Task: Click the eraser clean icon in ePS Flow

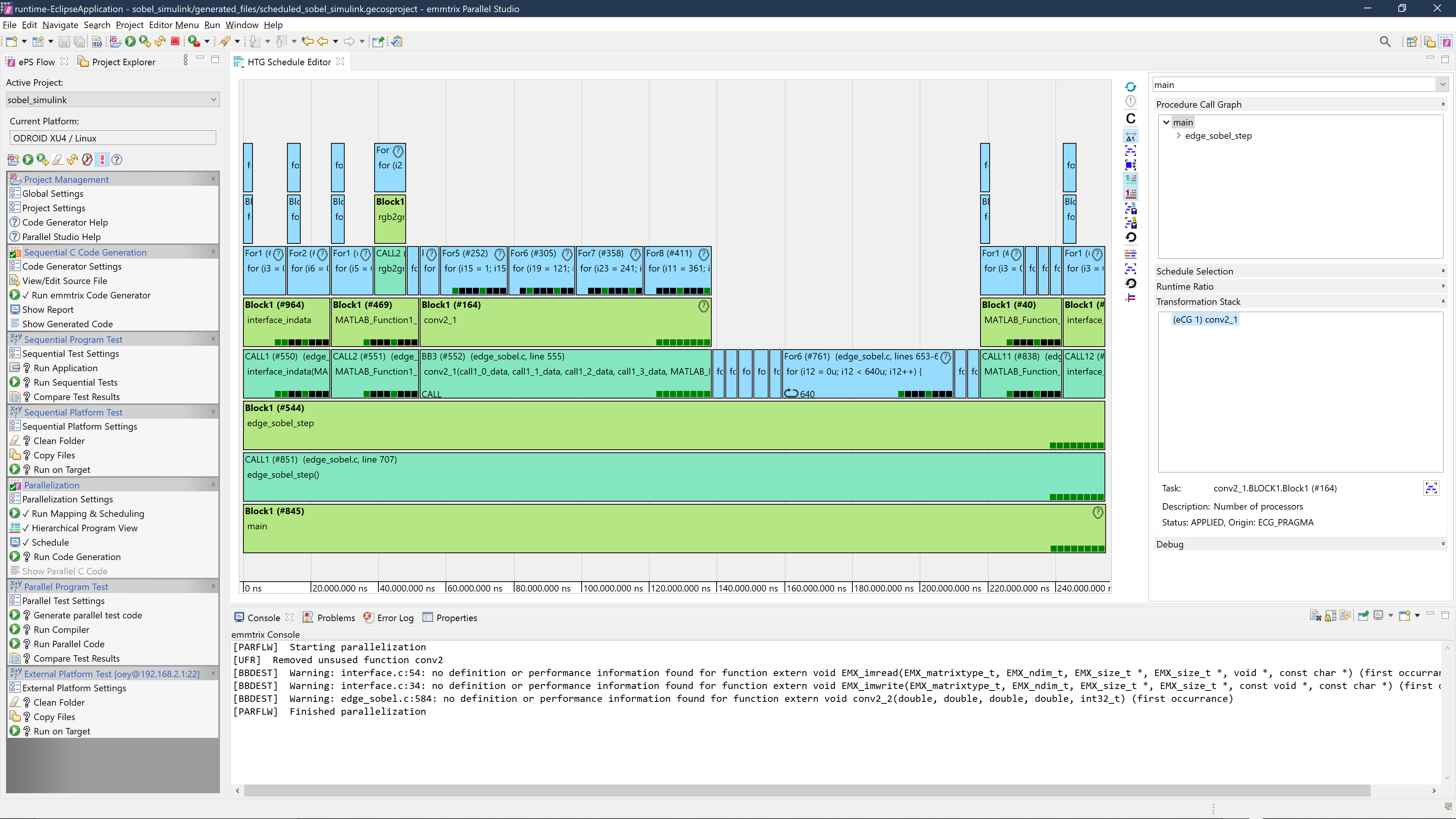Action: (57, 159)
